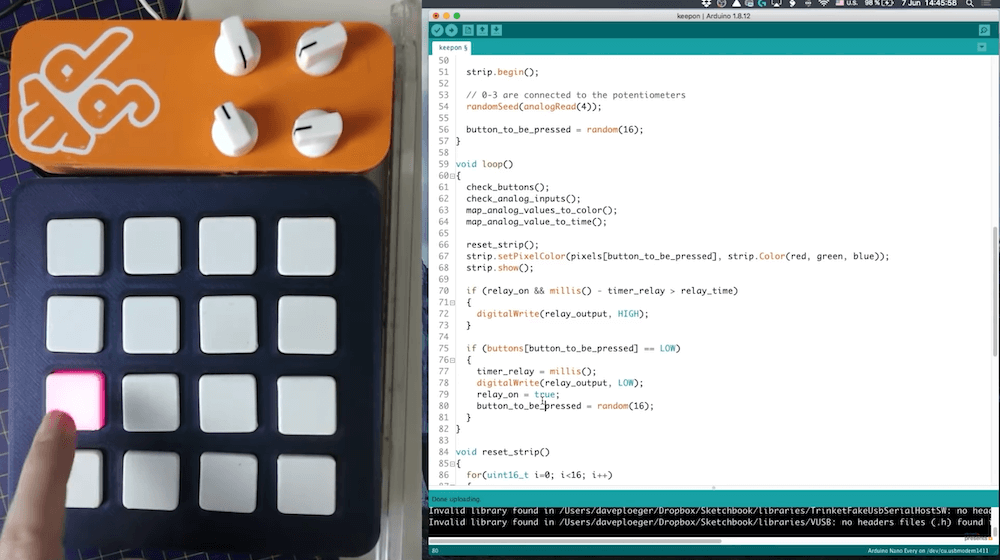Click 'digitalWrite(relay_output, HIGH);' line
The height and width of the screenshot is (560, 1000).
[562, 313]
